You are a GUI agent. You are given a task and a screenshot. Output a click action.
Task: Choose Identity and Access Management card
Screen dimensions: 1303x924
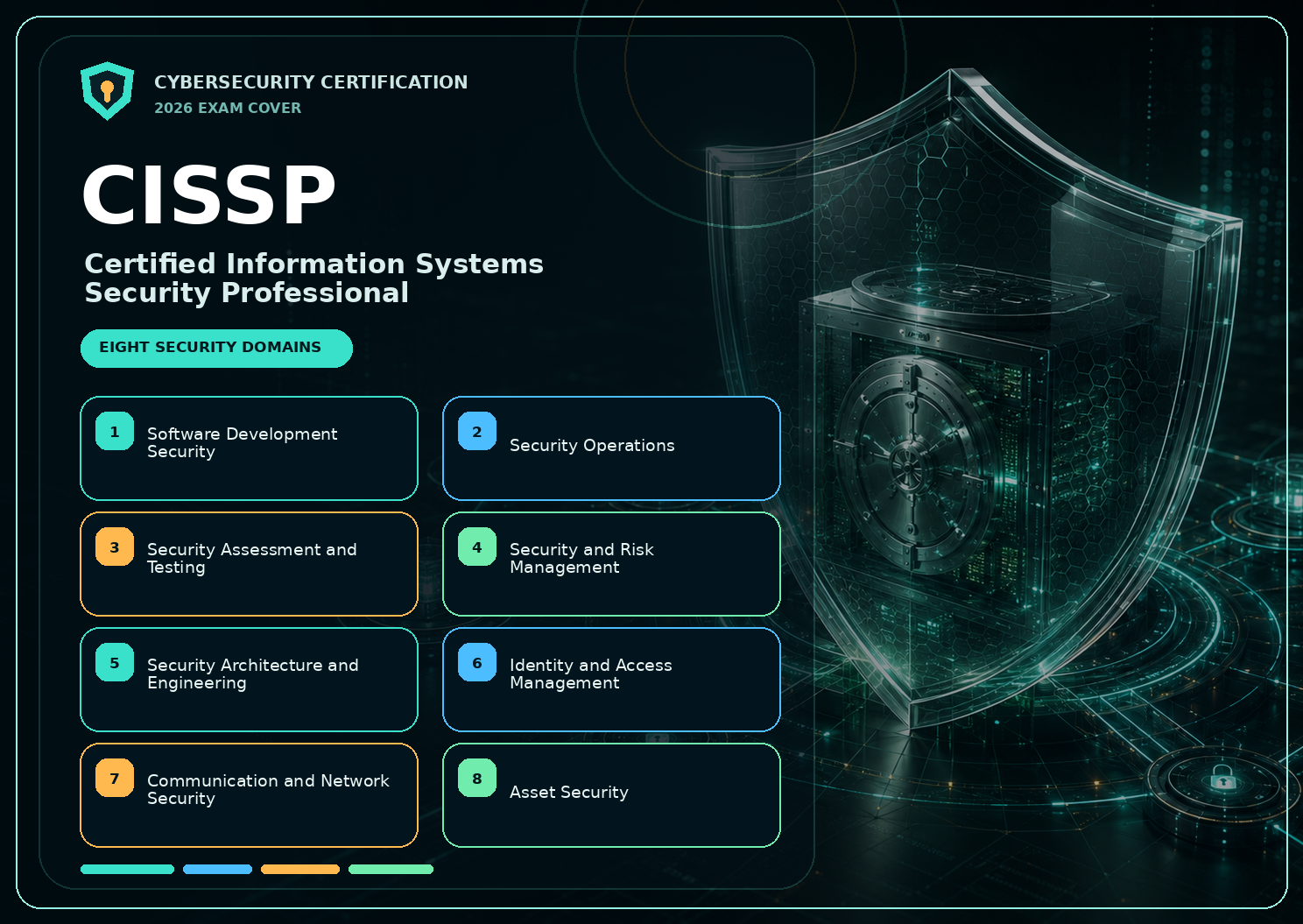tap(611, 680)
